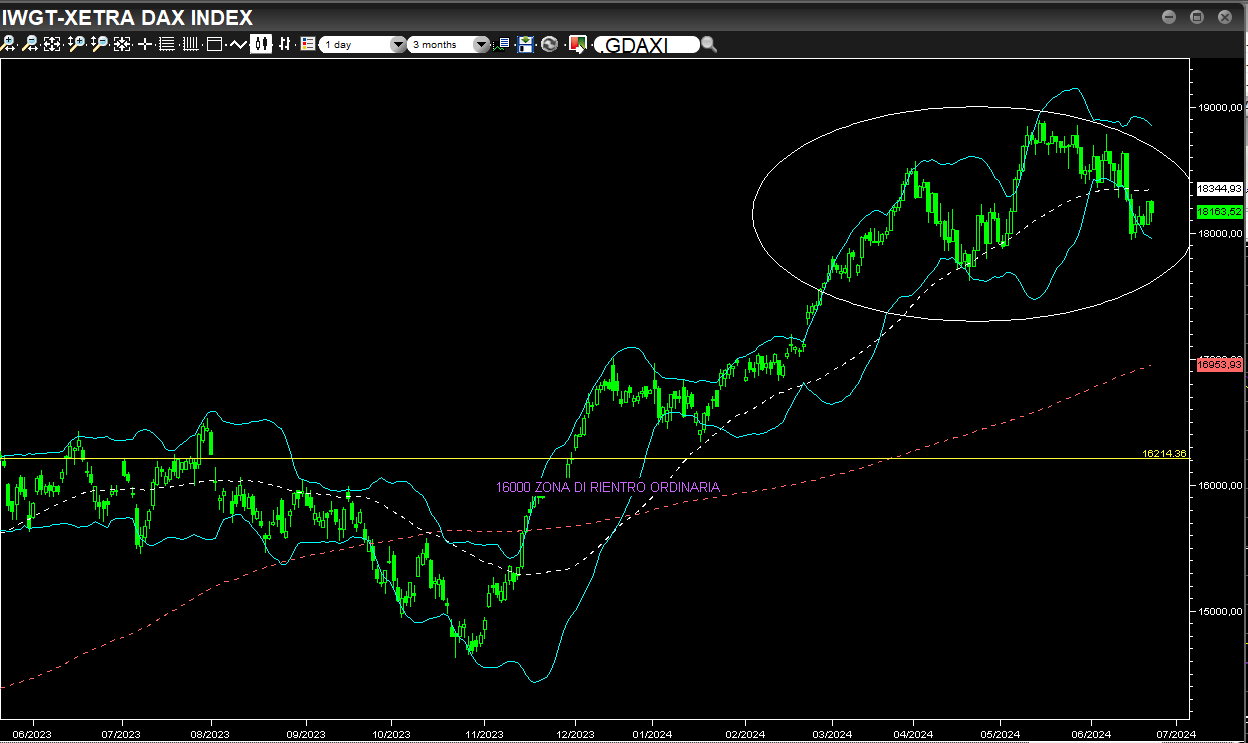Click the first zoom in magnifier icon
Viewport: 1248px width, 743px height.
[8, 44]
